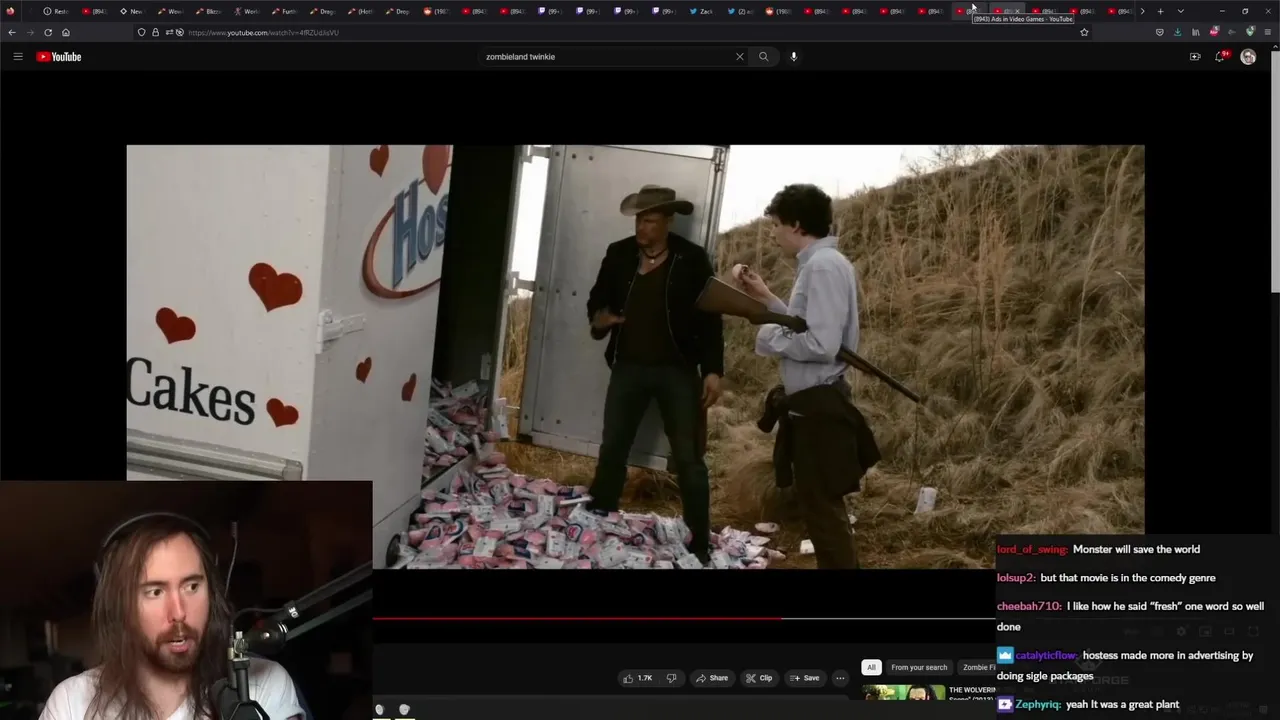
Task: Open the Wolverine recommended video thumbnail
Action: (x=904, y=692)
